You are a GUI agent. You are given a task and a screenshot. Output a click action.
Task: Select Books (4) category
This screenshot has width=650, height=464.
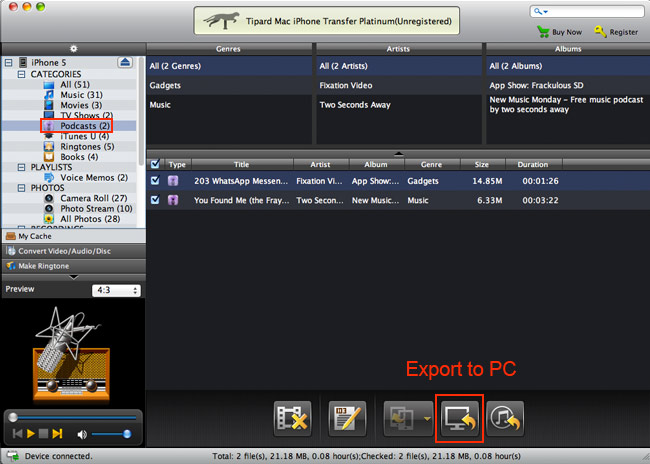tap(79, 157)
